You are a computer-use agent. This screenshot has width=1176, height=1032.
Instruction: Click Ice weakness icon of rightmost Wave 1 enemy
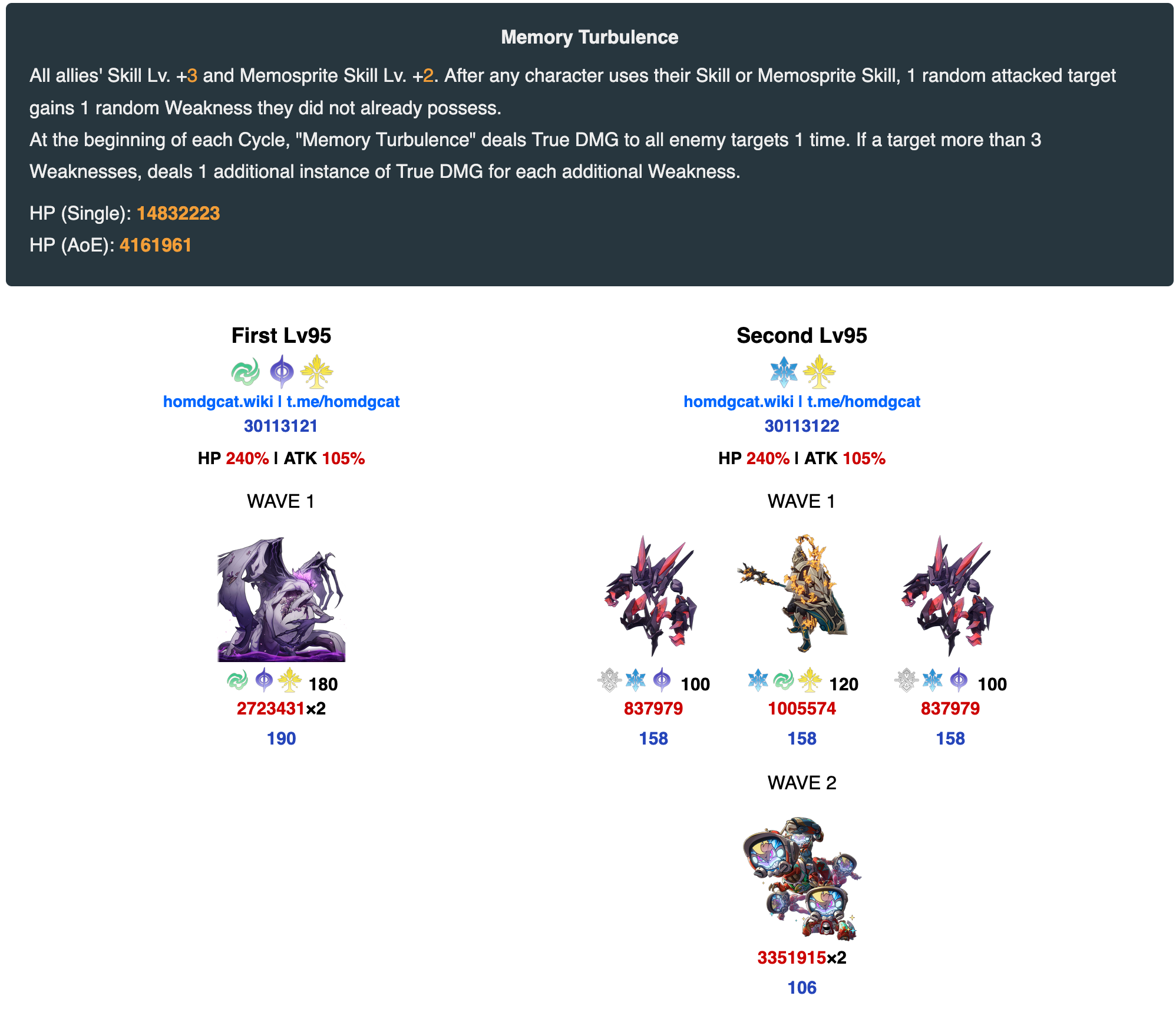[932, 680]
